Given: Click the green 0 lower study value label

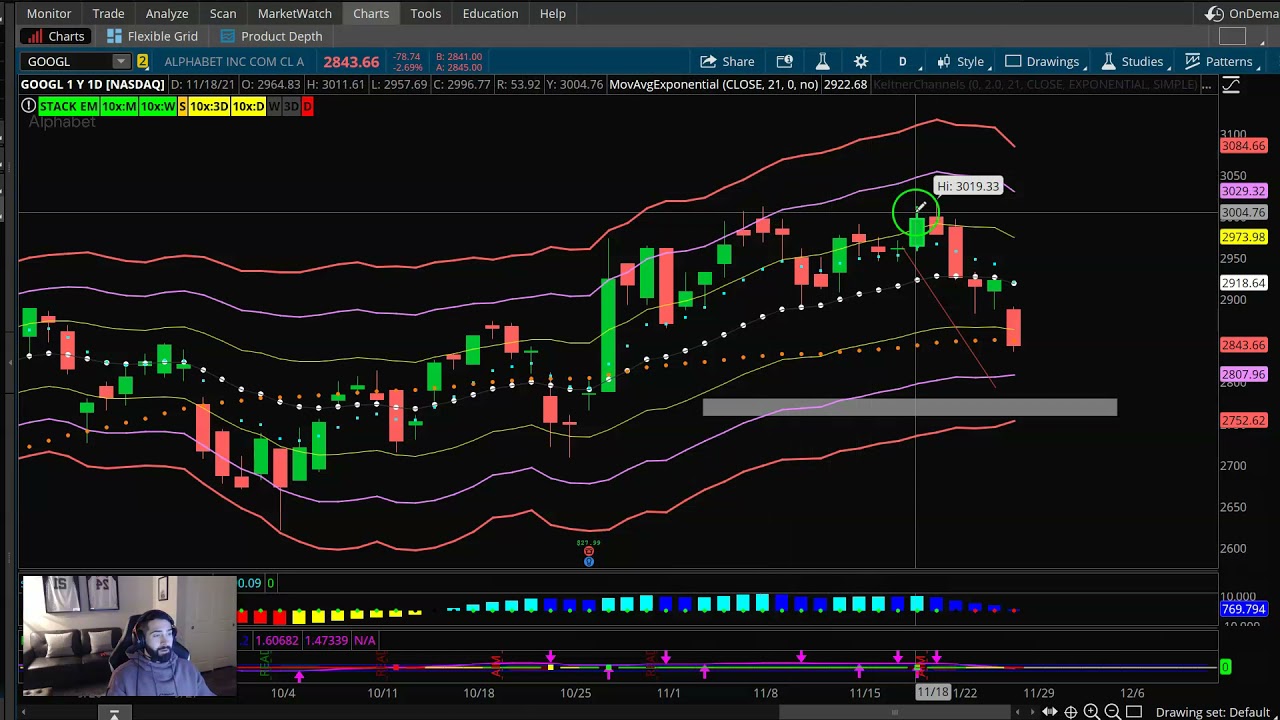Looking at the screenshot, I should click(x=1226, y=667).
